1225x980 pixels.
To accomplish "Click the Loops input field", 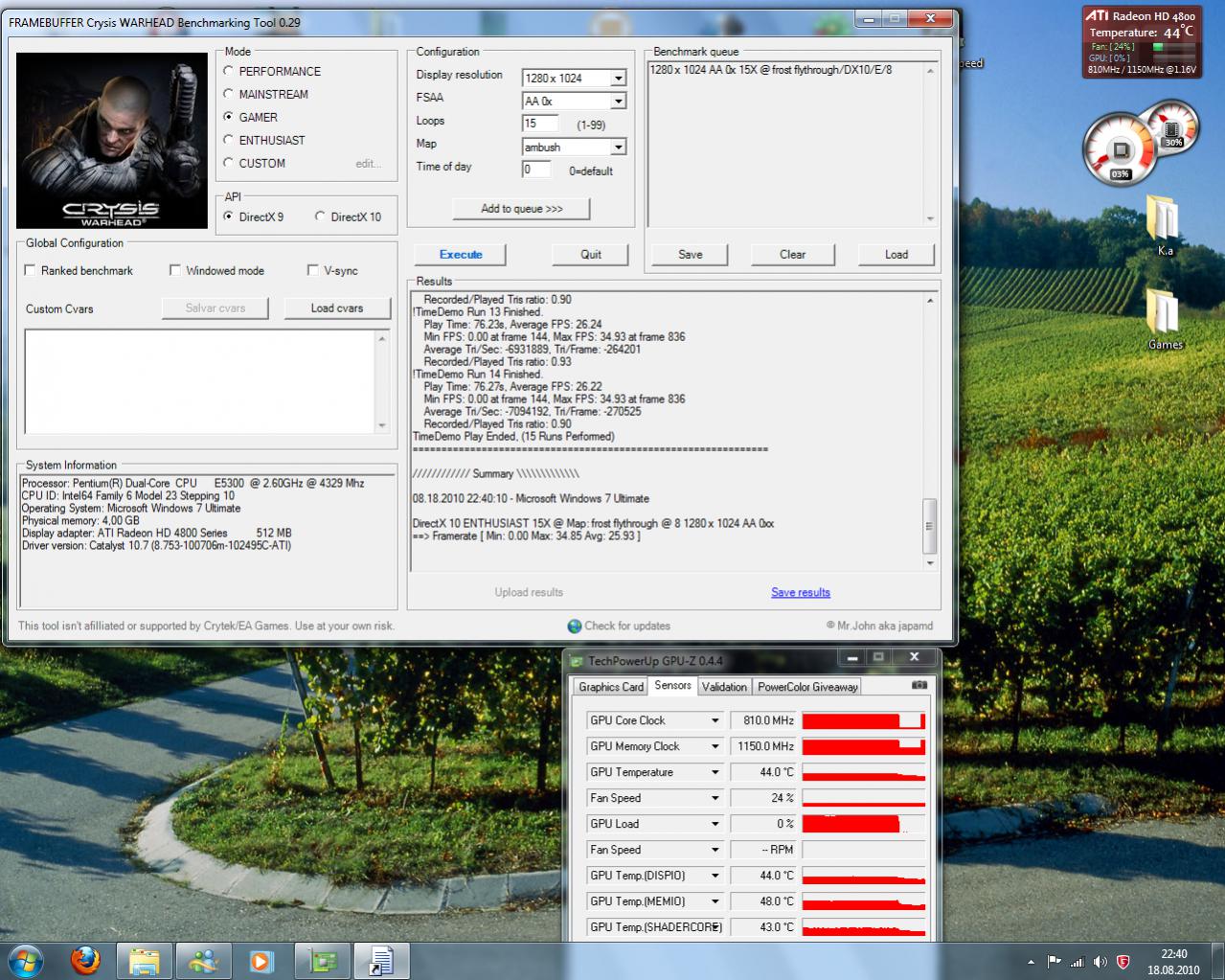I will 540,123.
